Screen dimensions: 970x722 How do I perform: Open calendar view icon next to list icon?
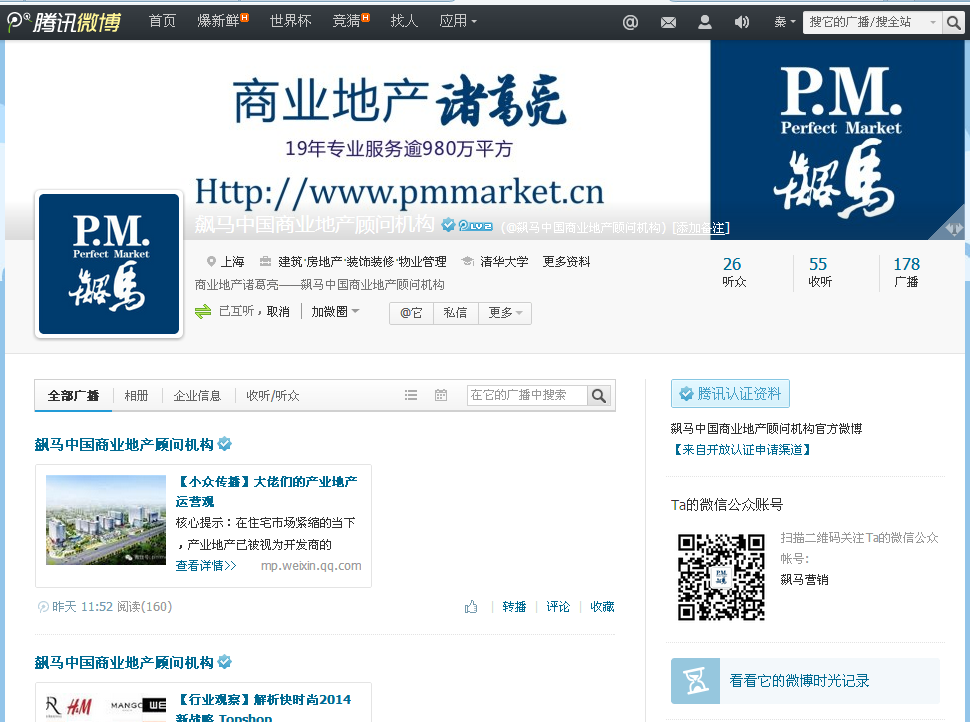pyautogui.click(x=440, y=395)
